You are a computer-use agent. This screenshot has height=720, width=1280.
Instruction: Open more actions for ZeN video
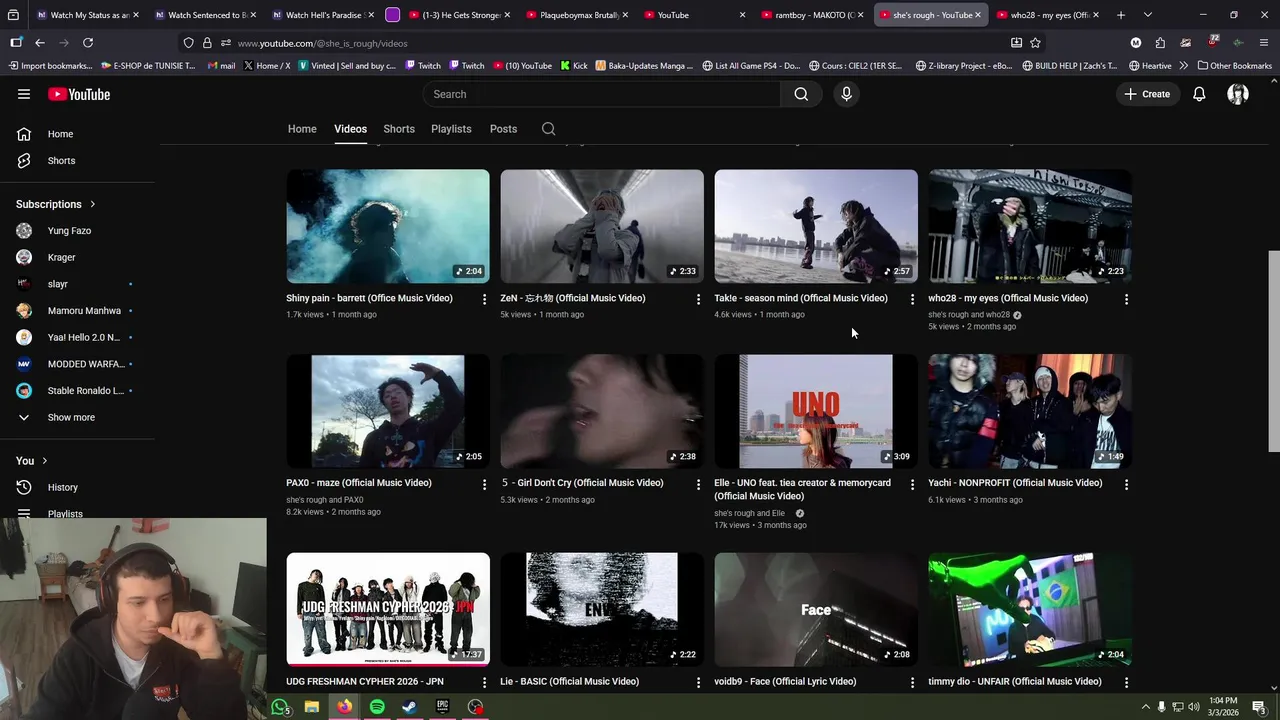[x=698, y=299]
